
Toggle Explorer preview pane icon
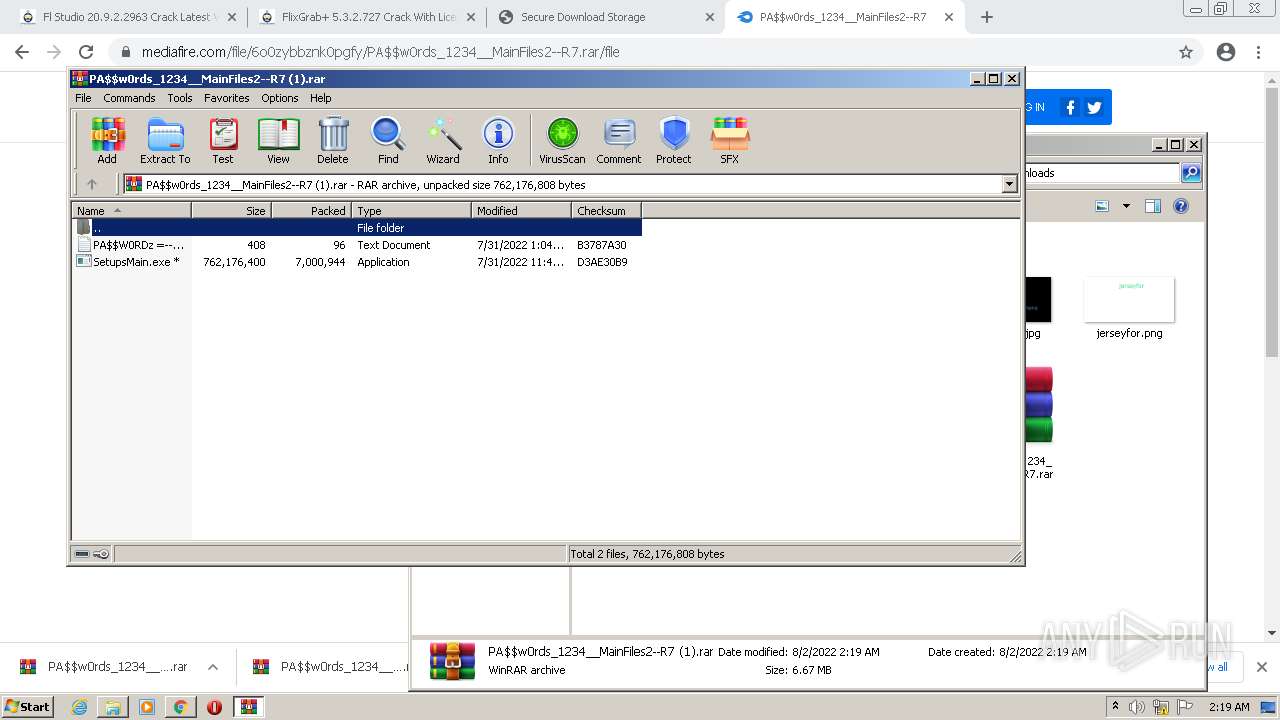tap(1153, 206)
